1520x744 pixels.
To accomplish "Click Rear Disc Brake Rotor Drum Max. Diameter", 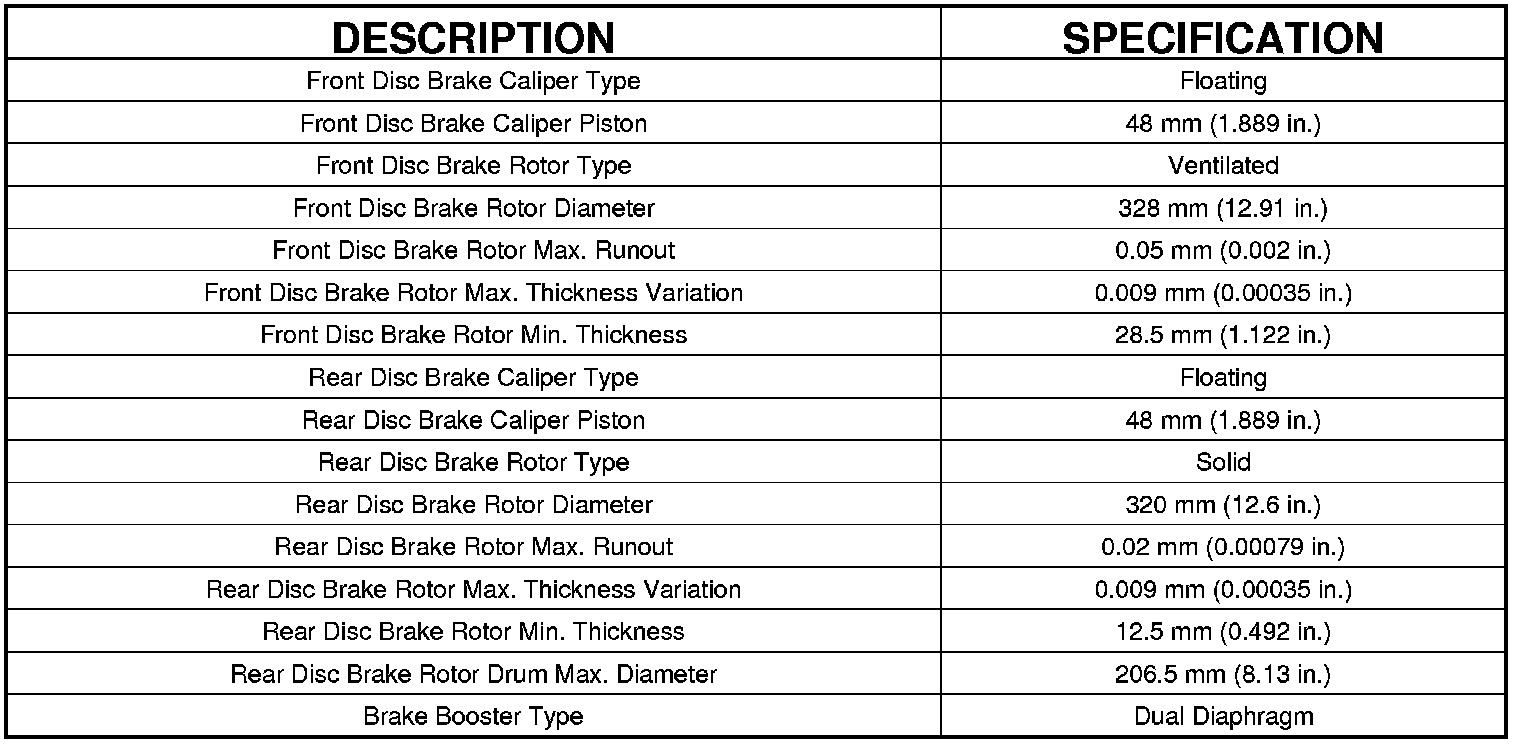I will point(473,674).
